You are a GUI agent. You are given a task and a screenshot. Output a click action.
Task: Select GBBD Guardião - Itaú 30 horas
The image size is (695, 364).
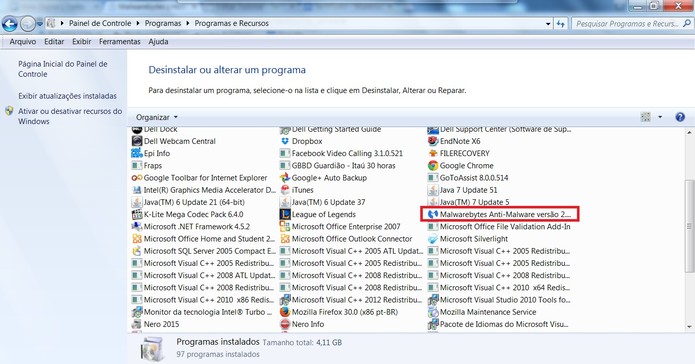[x=338, y=165]
